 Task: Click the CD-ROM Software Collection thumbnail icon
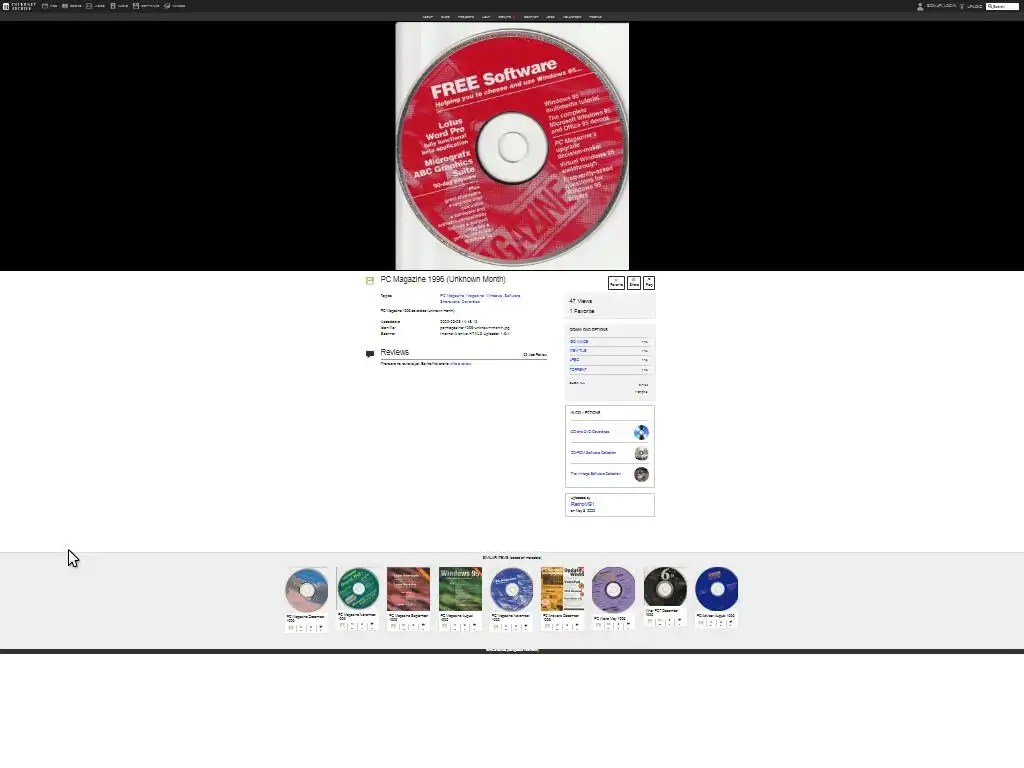click(x=641, y=453)
